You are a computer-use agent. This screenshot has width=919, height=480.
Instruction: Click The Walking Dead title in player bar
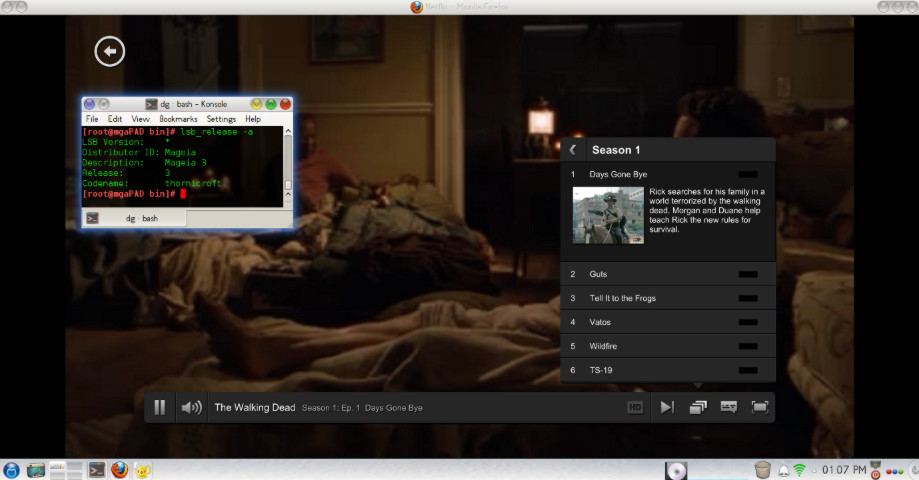(255, 407)
